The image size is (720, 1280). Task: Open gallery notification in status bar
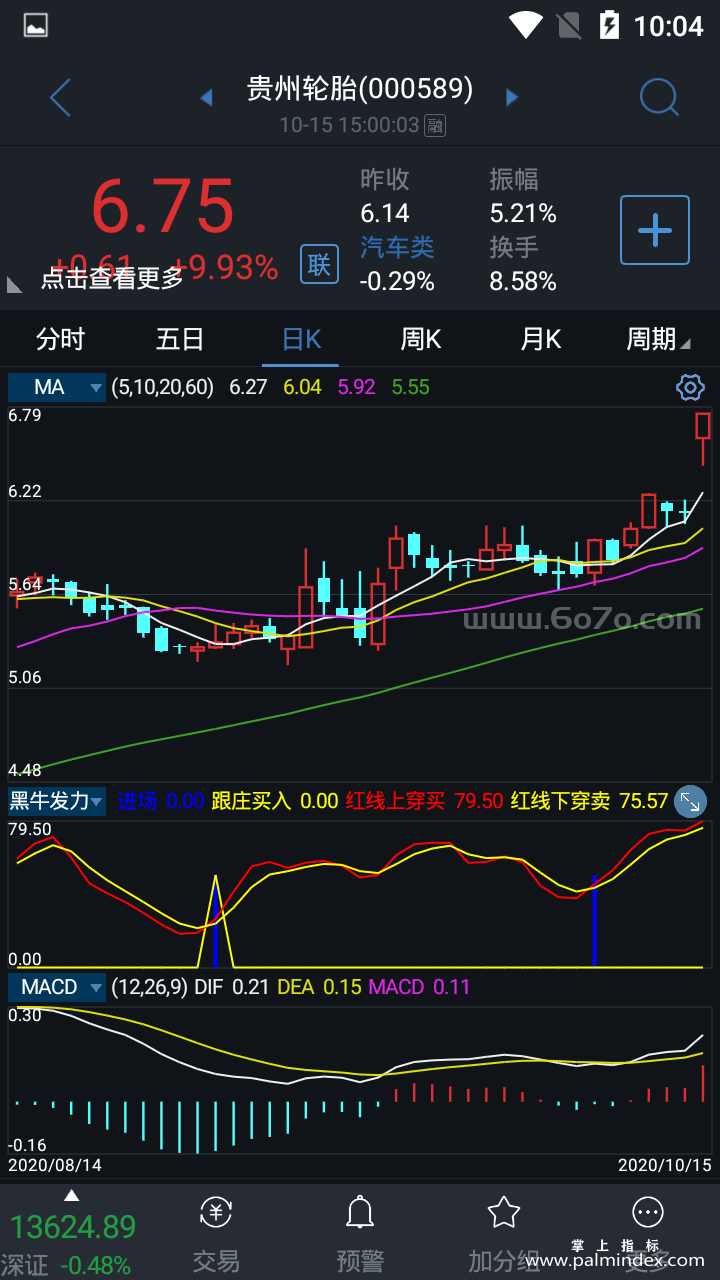tap(36, 26)
